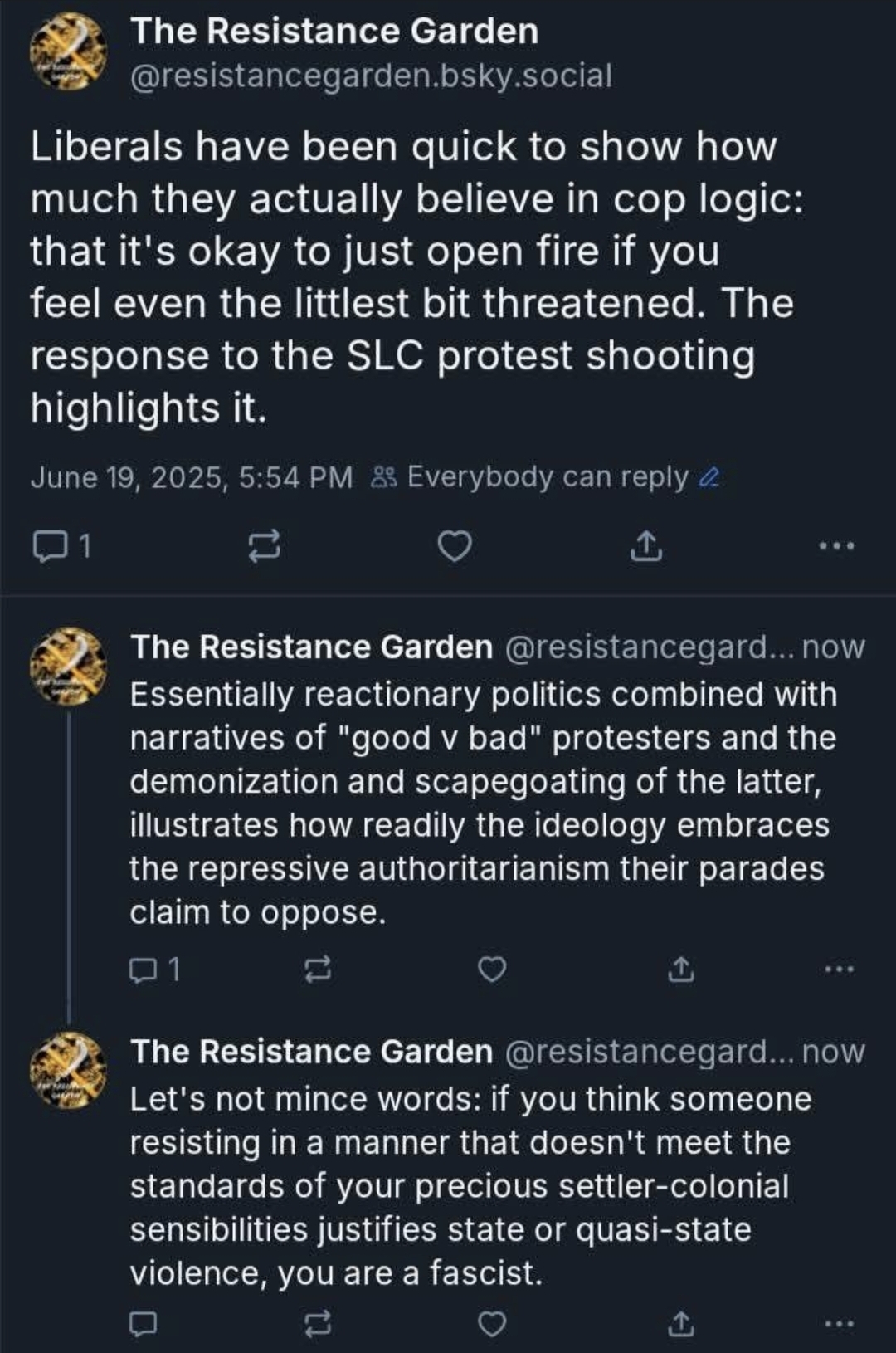Open The Resistance Garden avatar at top

click(68, 51)
